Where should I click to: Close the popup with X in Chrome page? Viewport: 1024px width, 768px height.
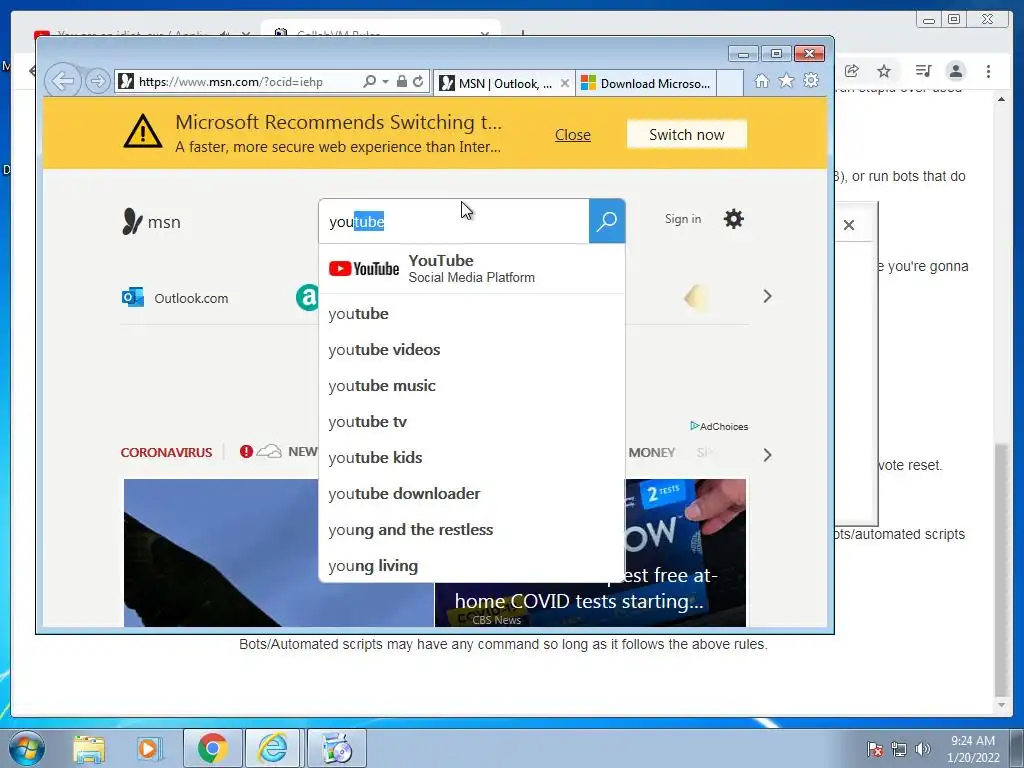point(849,225)
